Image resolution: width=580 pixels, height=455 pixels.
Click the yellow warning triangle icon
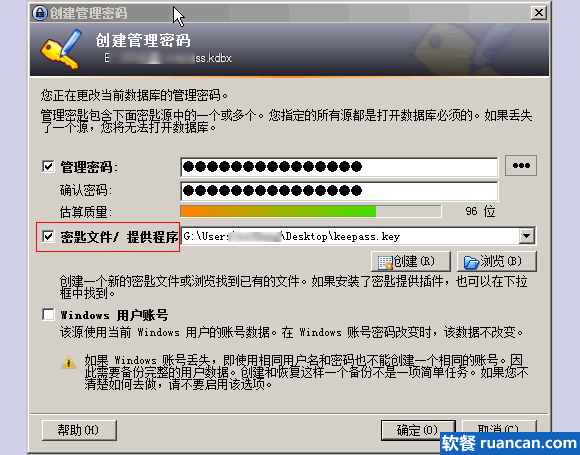(x=68, y=363)
